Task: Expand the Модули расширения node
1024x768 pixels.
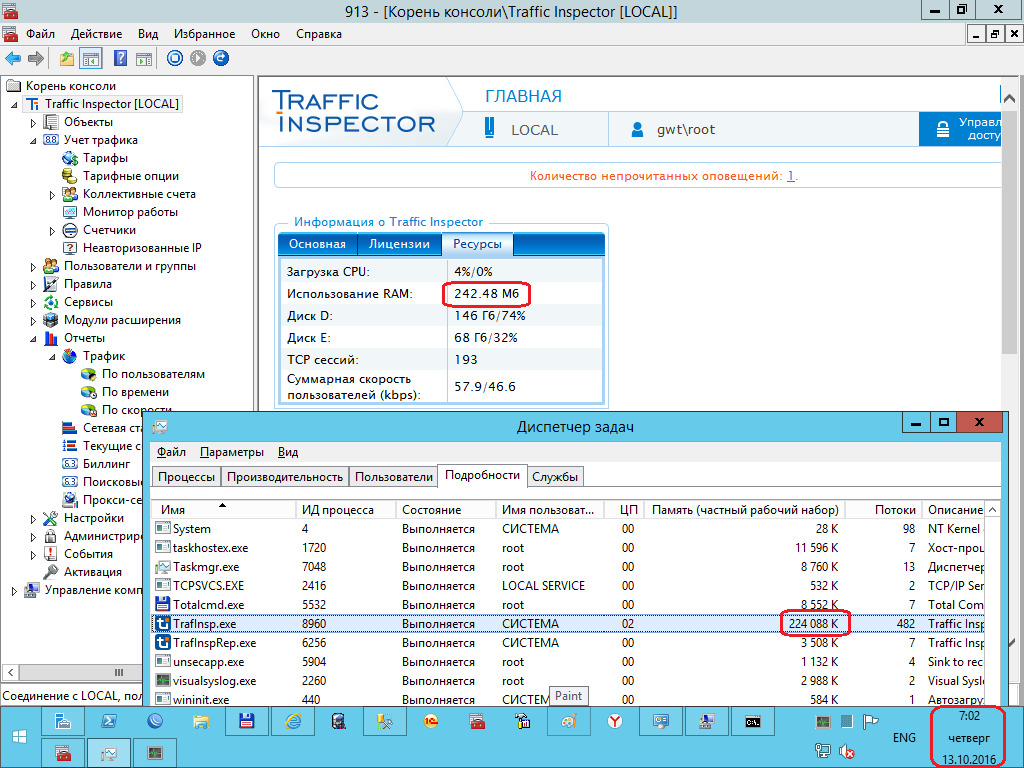Action: 33,321
